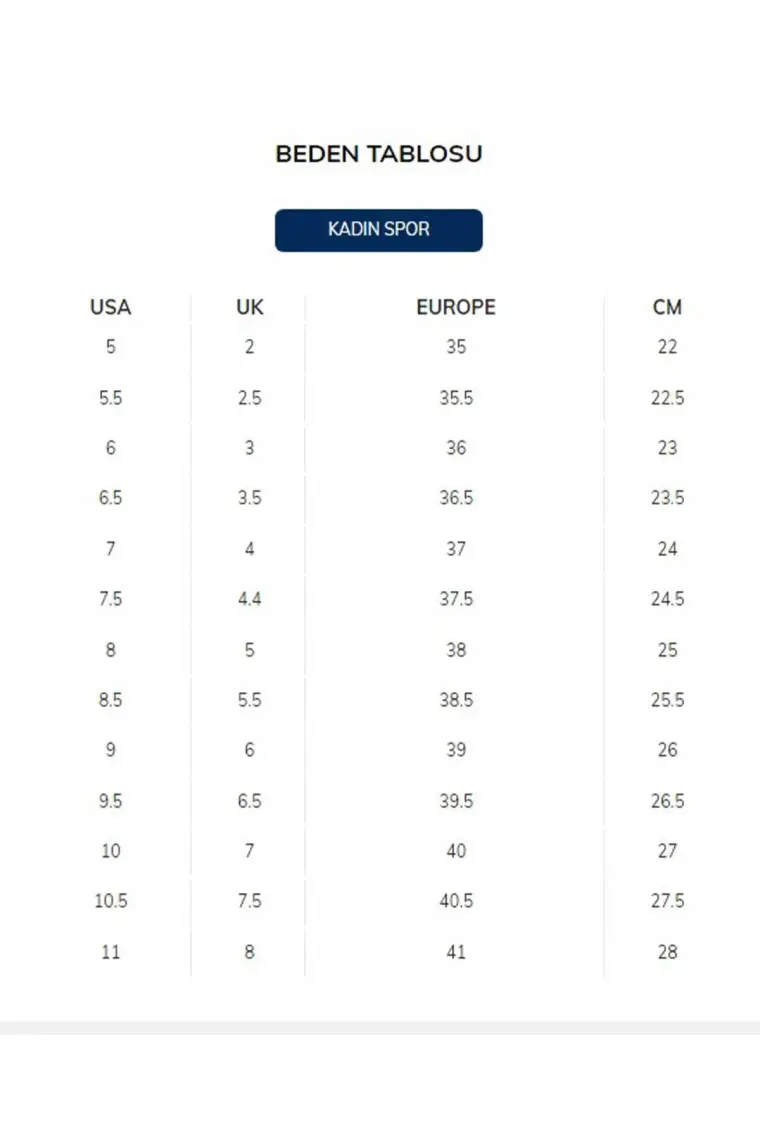Image resolution: width=760 pixels, height=1140 pixels.
Task: Select the 24 value in CM column
Action: coord(667,549)
